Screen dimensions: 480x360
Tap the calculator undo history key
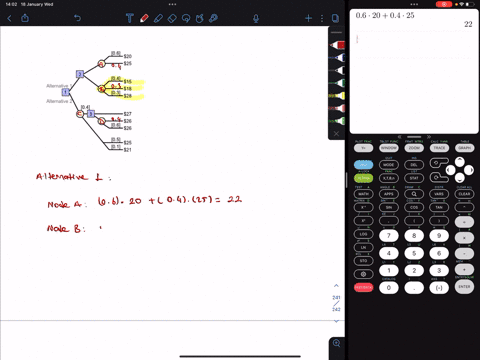pos(439,163)
